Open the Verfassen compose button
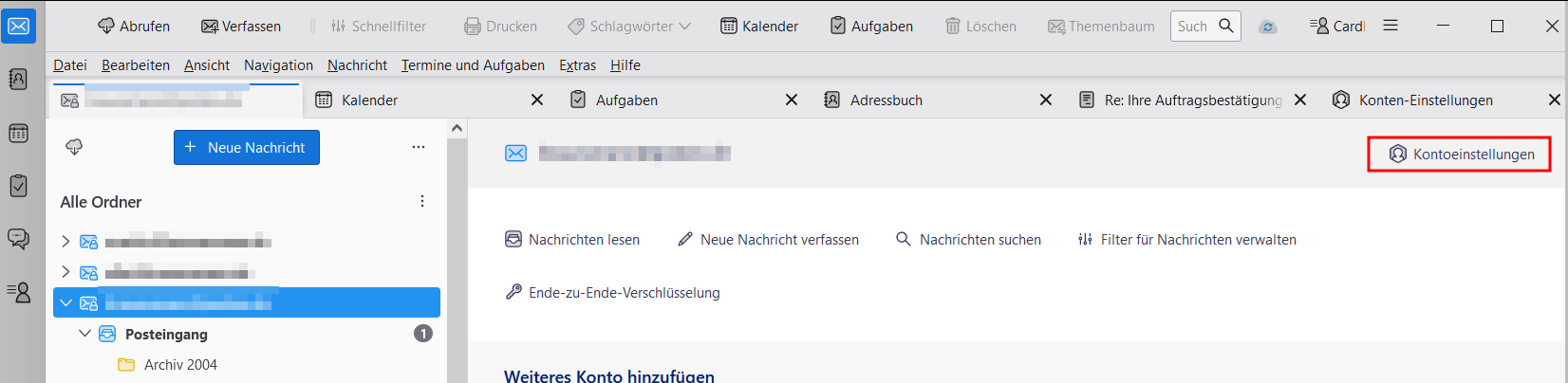Screen dimensions: 1568x383 coord(241,26)
